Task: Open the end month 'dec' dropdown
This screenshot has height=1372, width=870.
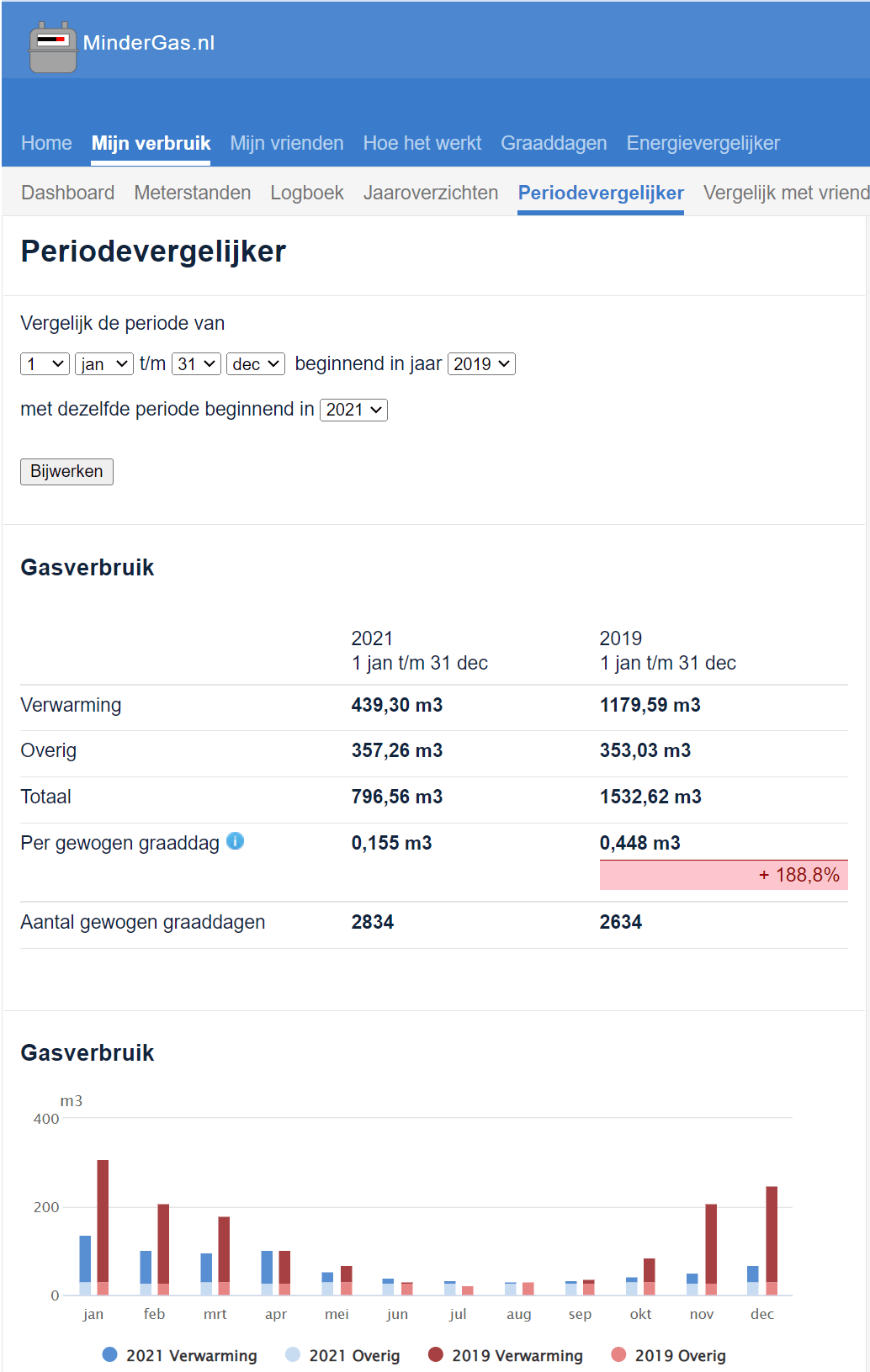Action: click(x=256, y=364)
